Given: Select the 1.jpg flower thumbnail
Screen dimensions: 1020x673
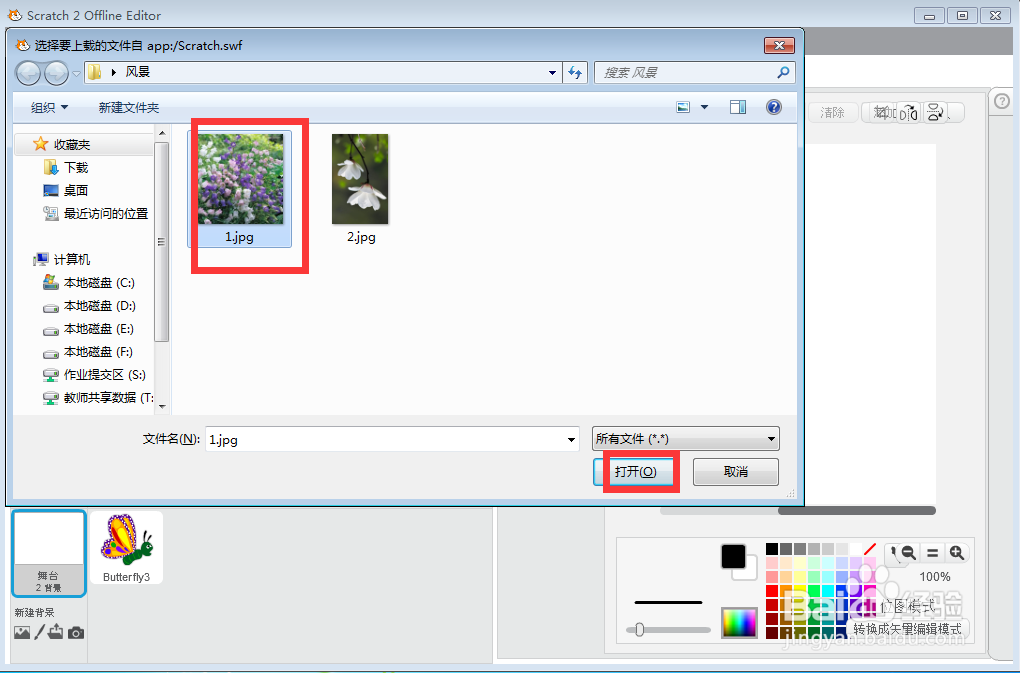Looking at the screenshot, I should pyautogui.click(x=240, y=189).
